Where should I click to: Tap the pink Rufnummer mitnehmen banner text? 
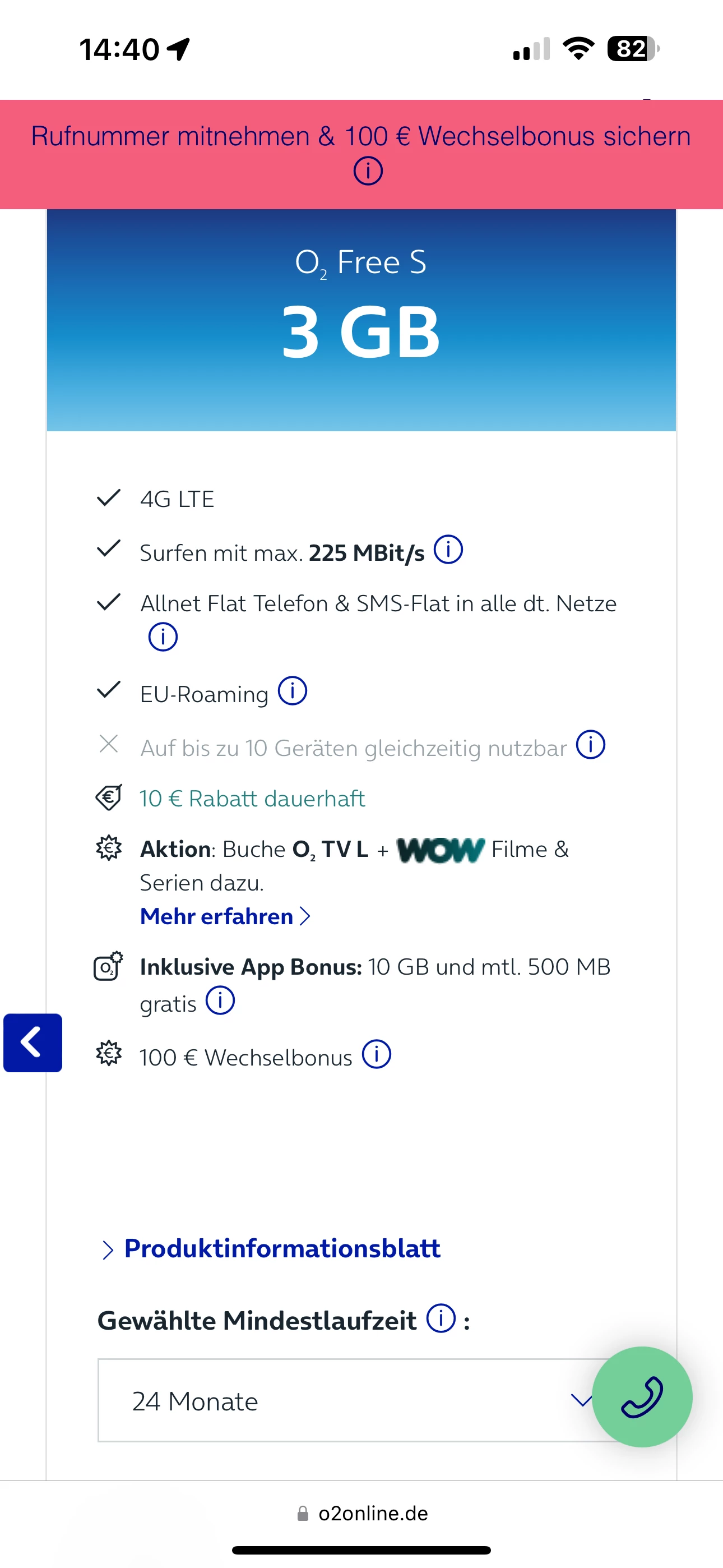coord(361,136)
